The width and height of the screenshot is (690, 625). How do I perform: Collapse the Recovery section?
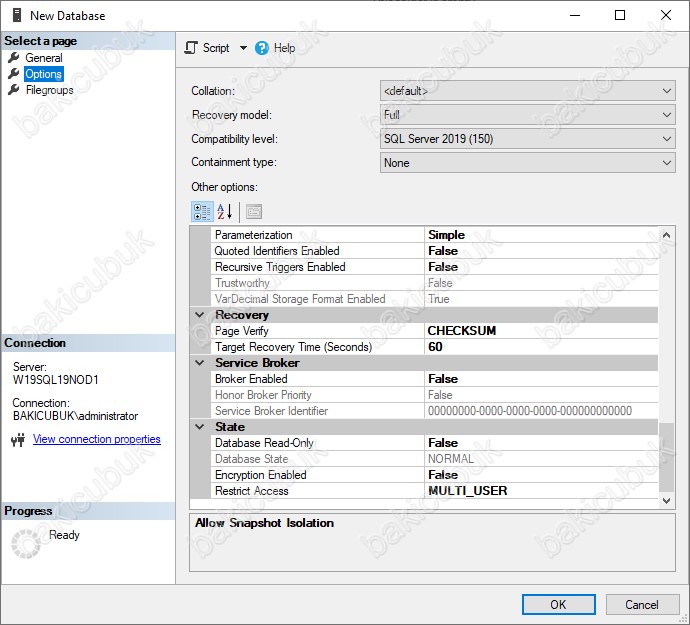200,315
